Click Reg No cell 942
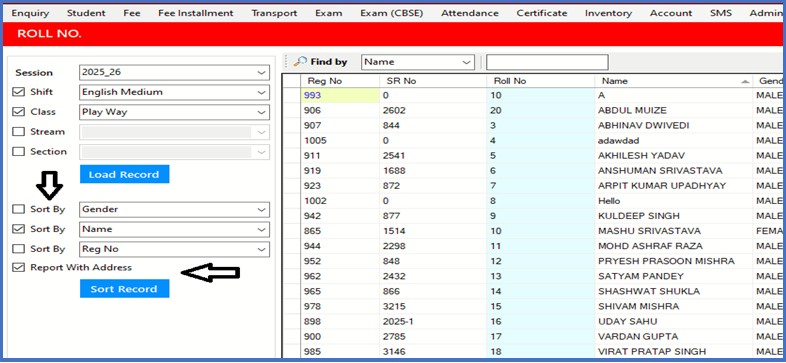Image resolution: width=786 pixels, height=363 pixels. click(x=340, y=216)
